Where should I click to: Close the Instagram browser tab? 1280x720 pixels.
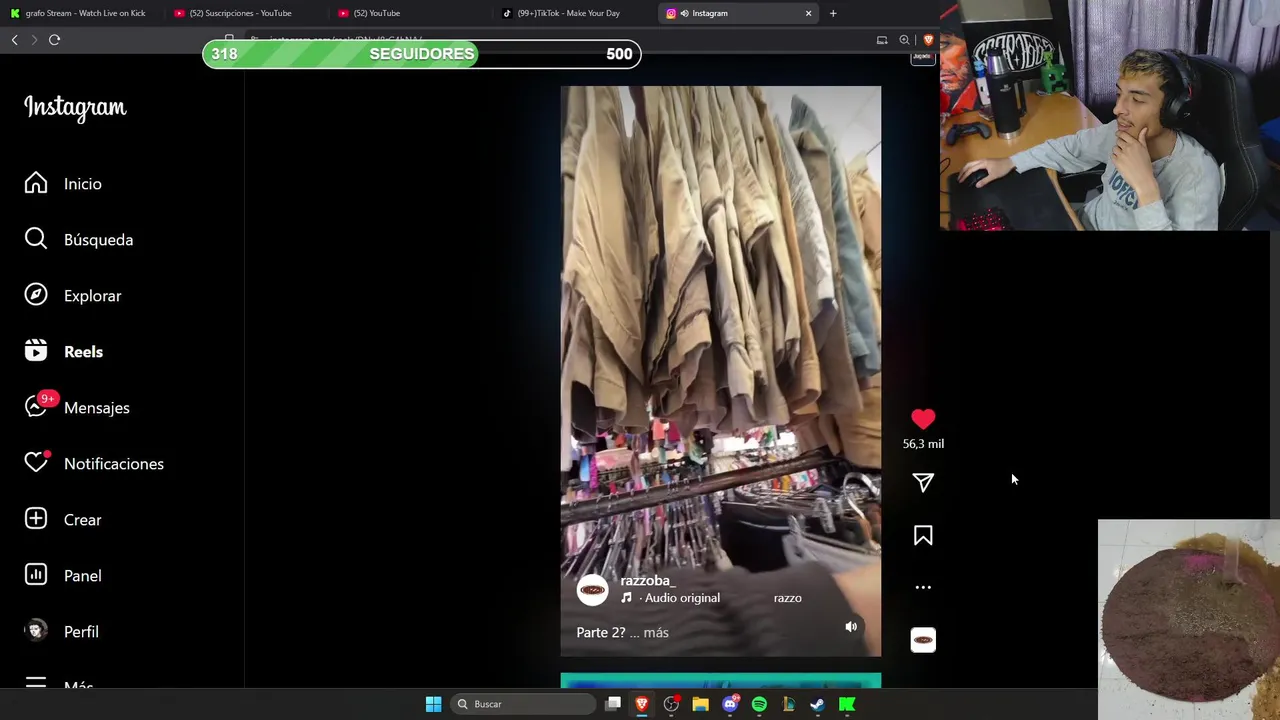(808, 13)
